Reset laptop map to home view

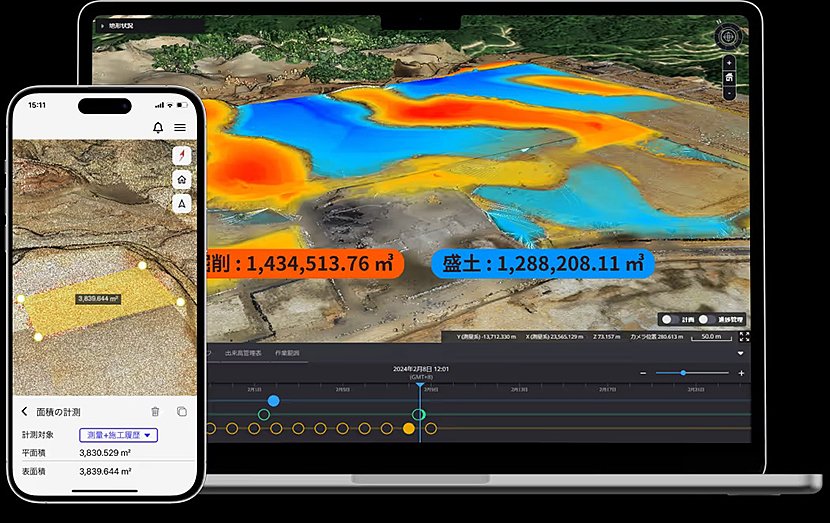tap(729, 78)
